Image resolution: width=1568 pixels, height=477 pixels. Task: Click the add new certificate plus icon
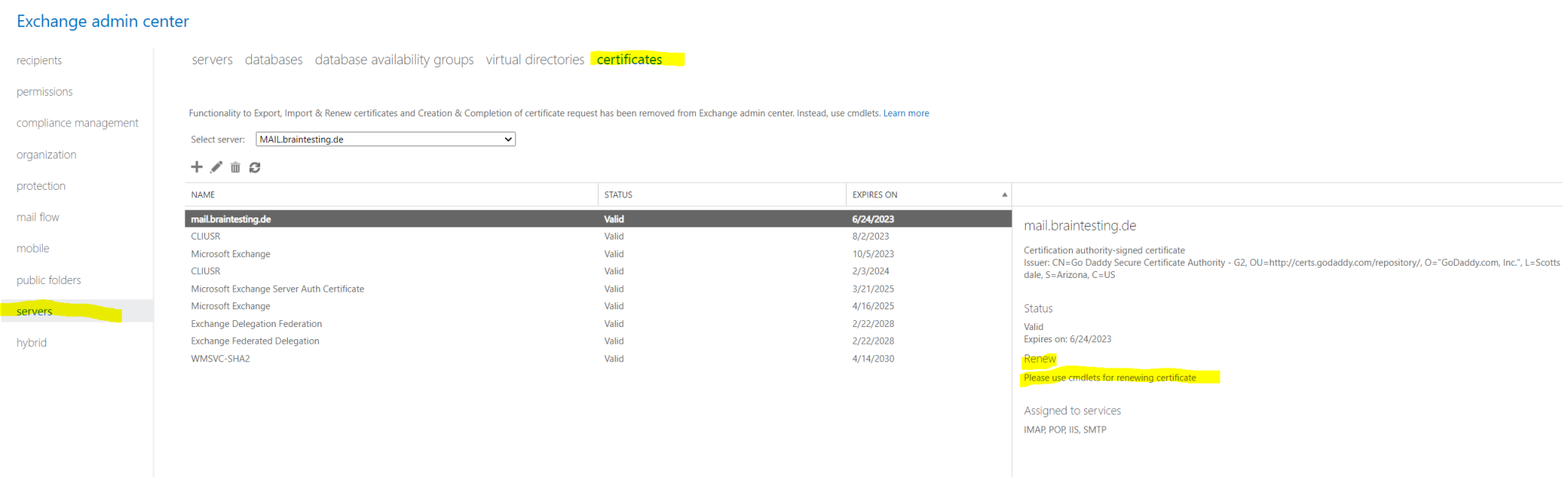[x=197, y=167]
